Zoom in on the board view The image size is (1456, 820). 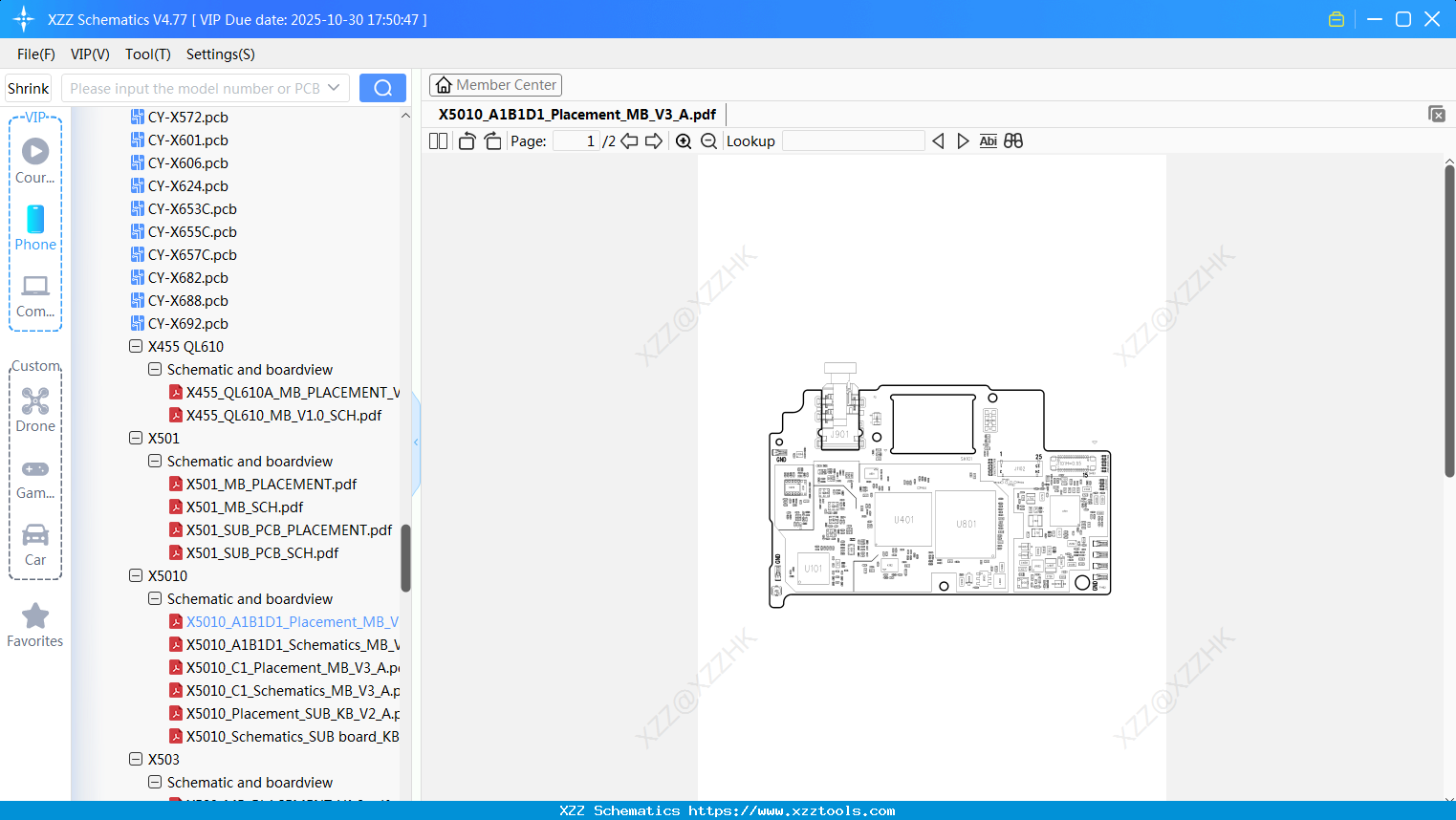click(685, 140)
